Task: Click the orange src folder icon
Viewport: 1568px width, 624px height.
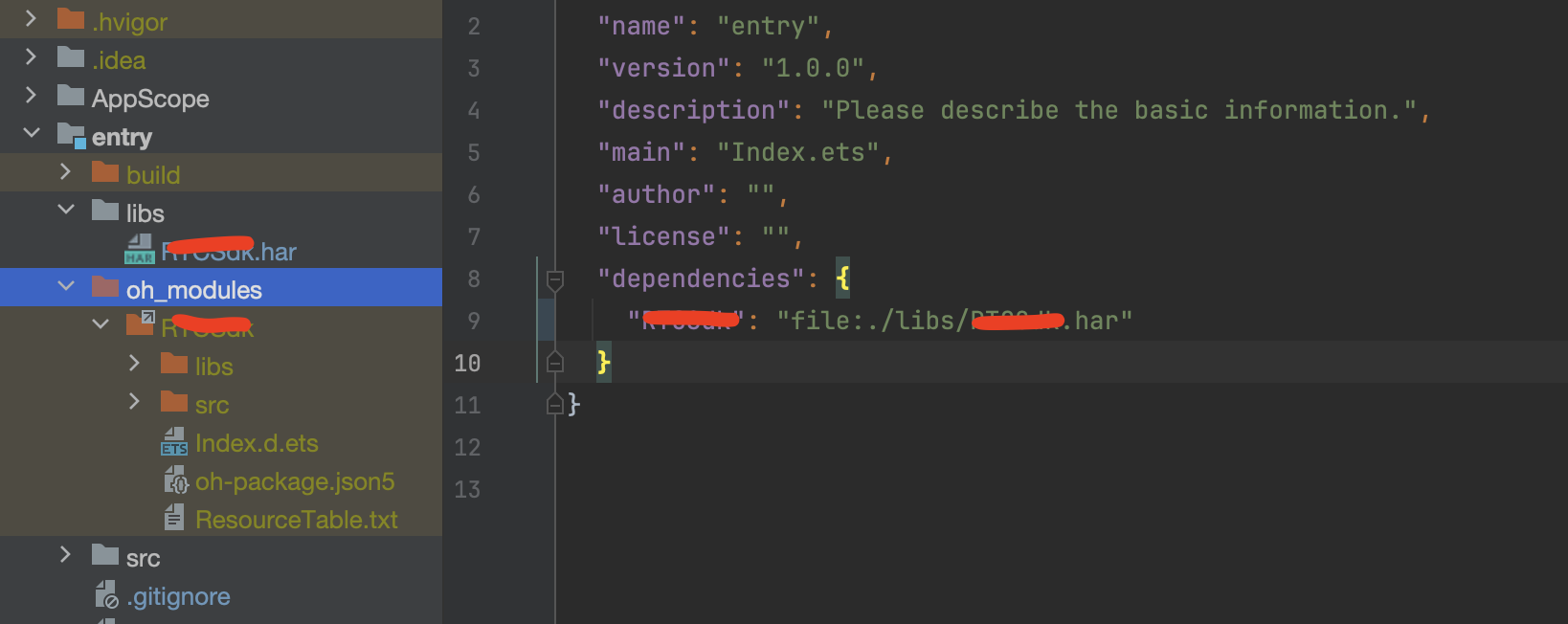Action: 174,402
